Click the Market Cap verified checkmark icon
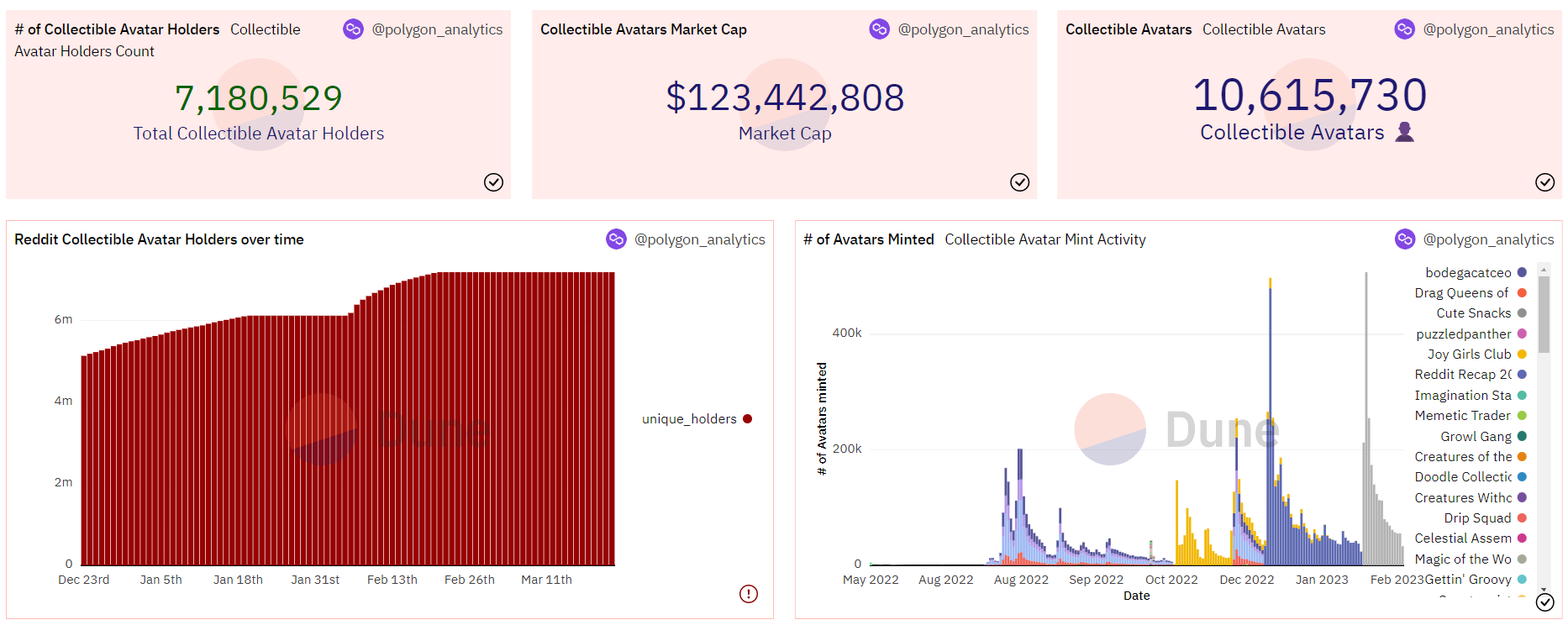The image size is (1568, 625). tap(1019, 182)
